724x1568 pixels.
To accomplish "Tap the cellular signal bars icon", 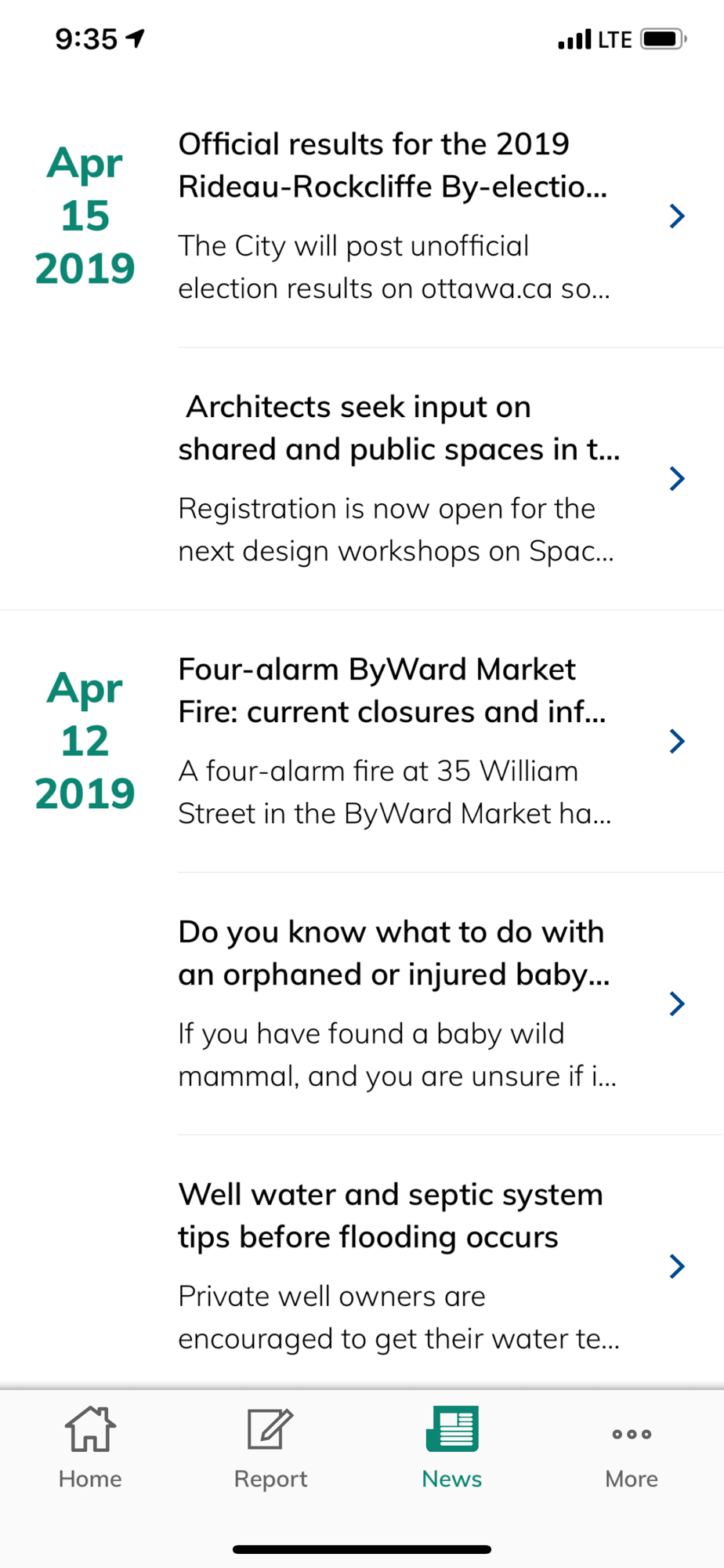I will 574,39.
